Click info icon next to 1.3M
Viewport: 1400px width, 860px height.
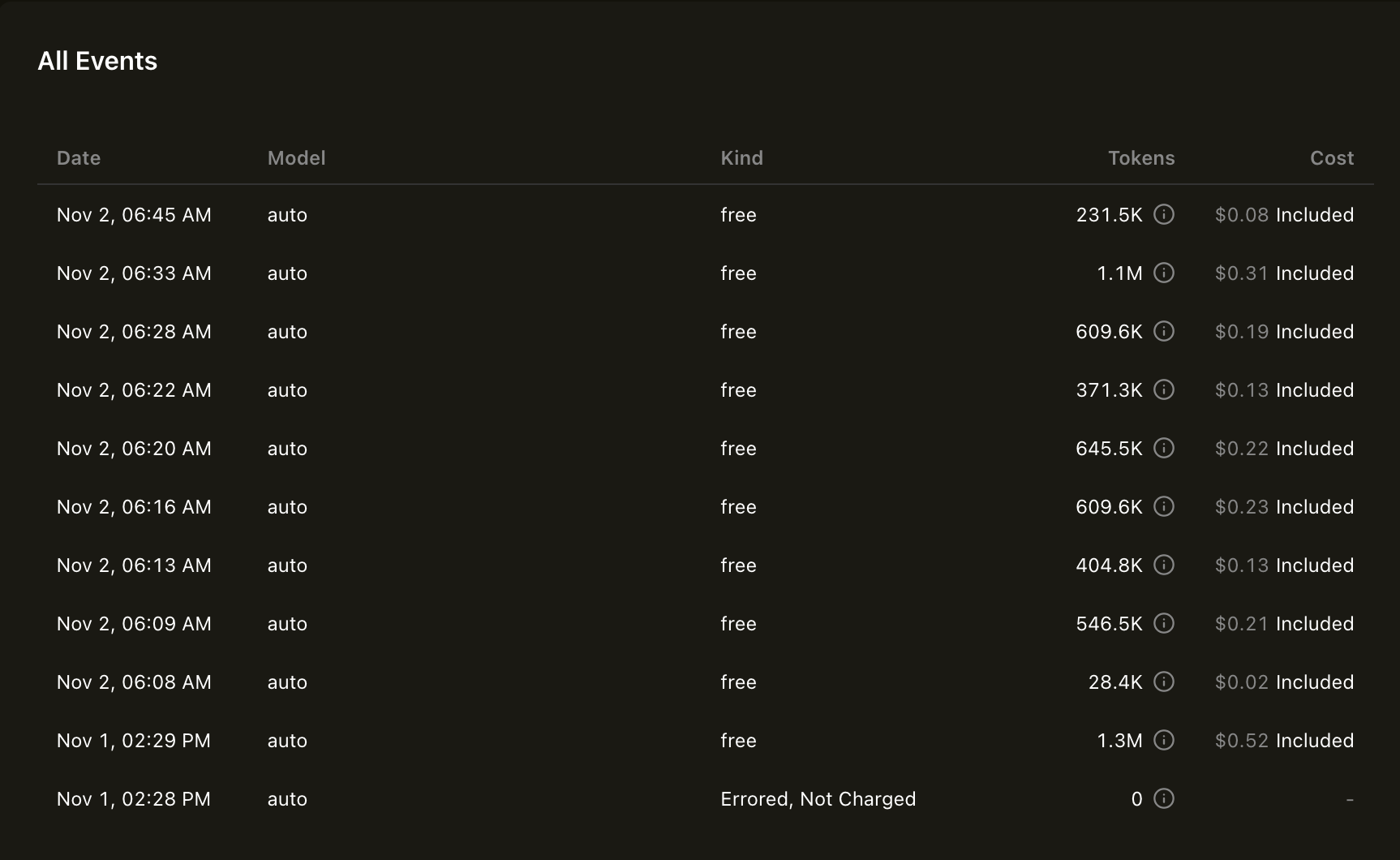(x=1164, y=740)
